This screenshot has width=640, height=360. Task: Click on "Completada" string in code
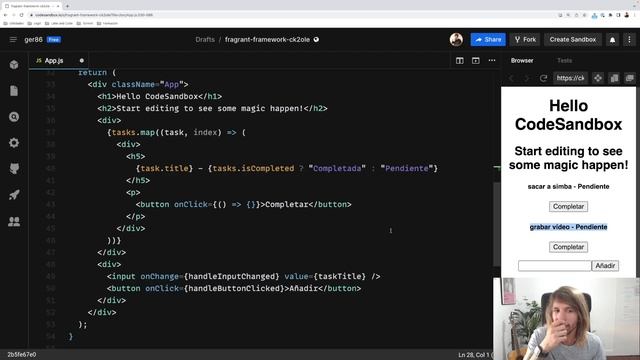click(x=337, y=168)
